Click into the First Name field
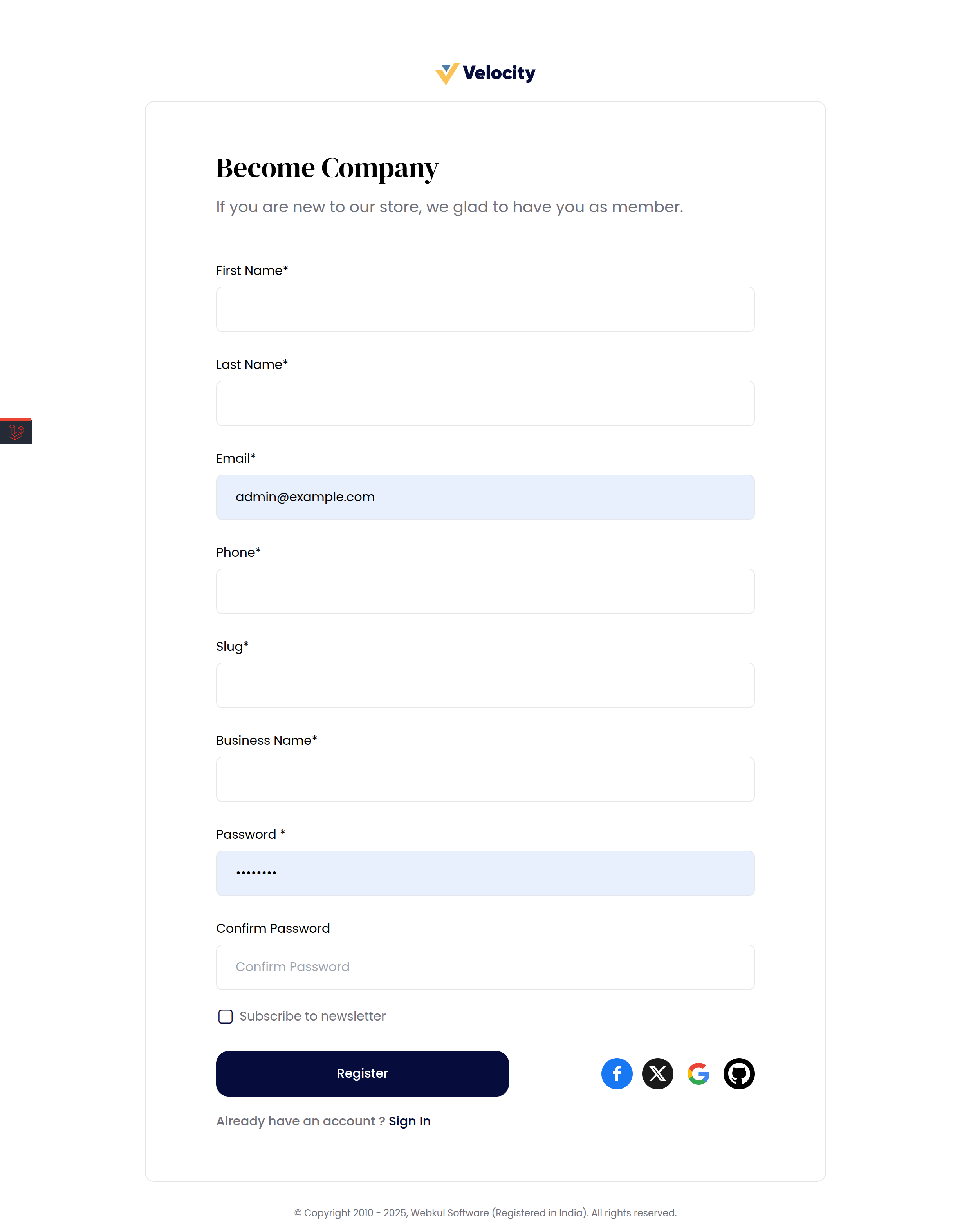Viewport: 971px width, 1232px height. click(x=485, y=309)
